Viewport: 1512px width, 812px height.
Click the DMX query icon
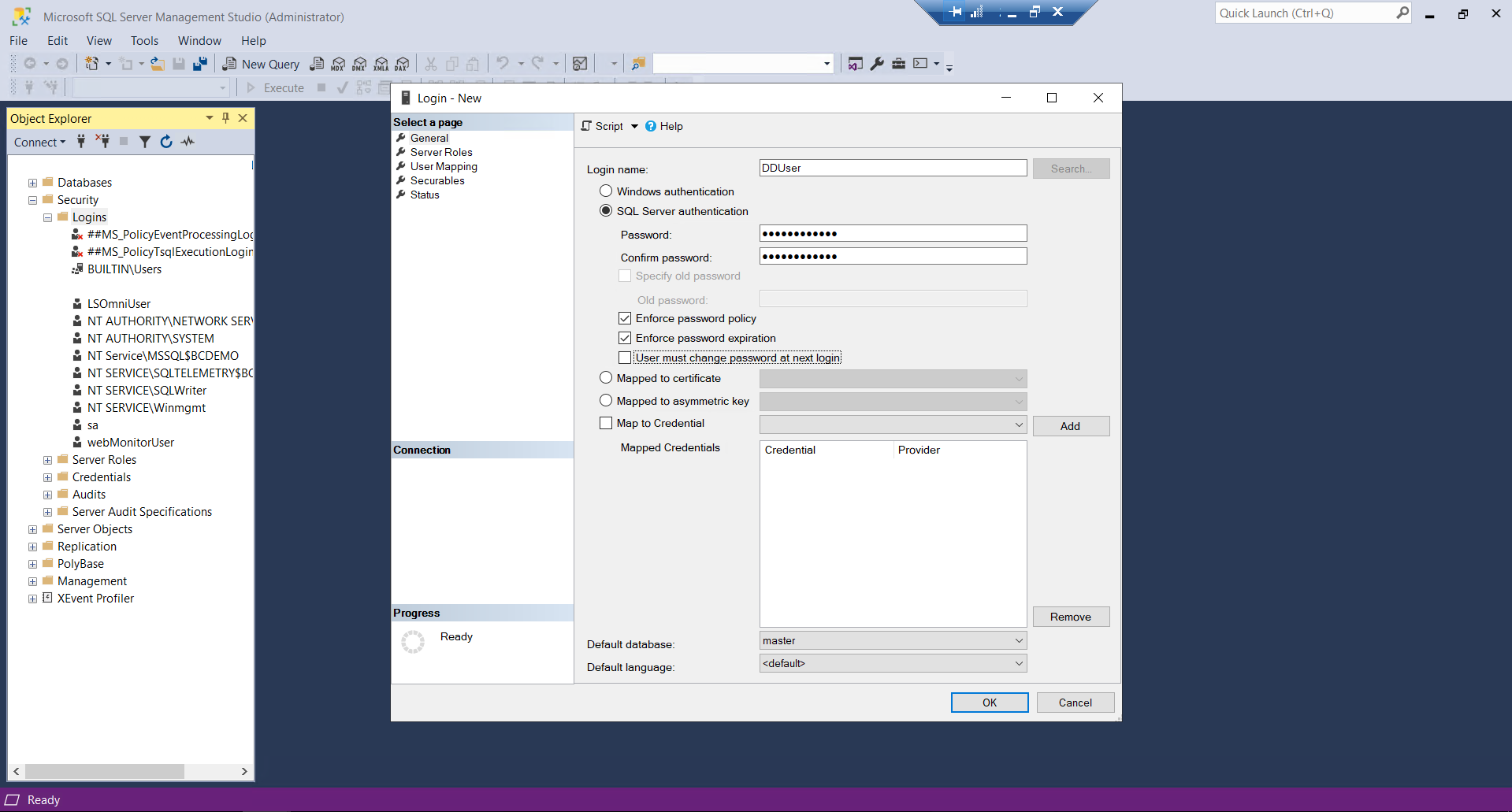359,64
